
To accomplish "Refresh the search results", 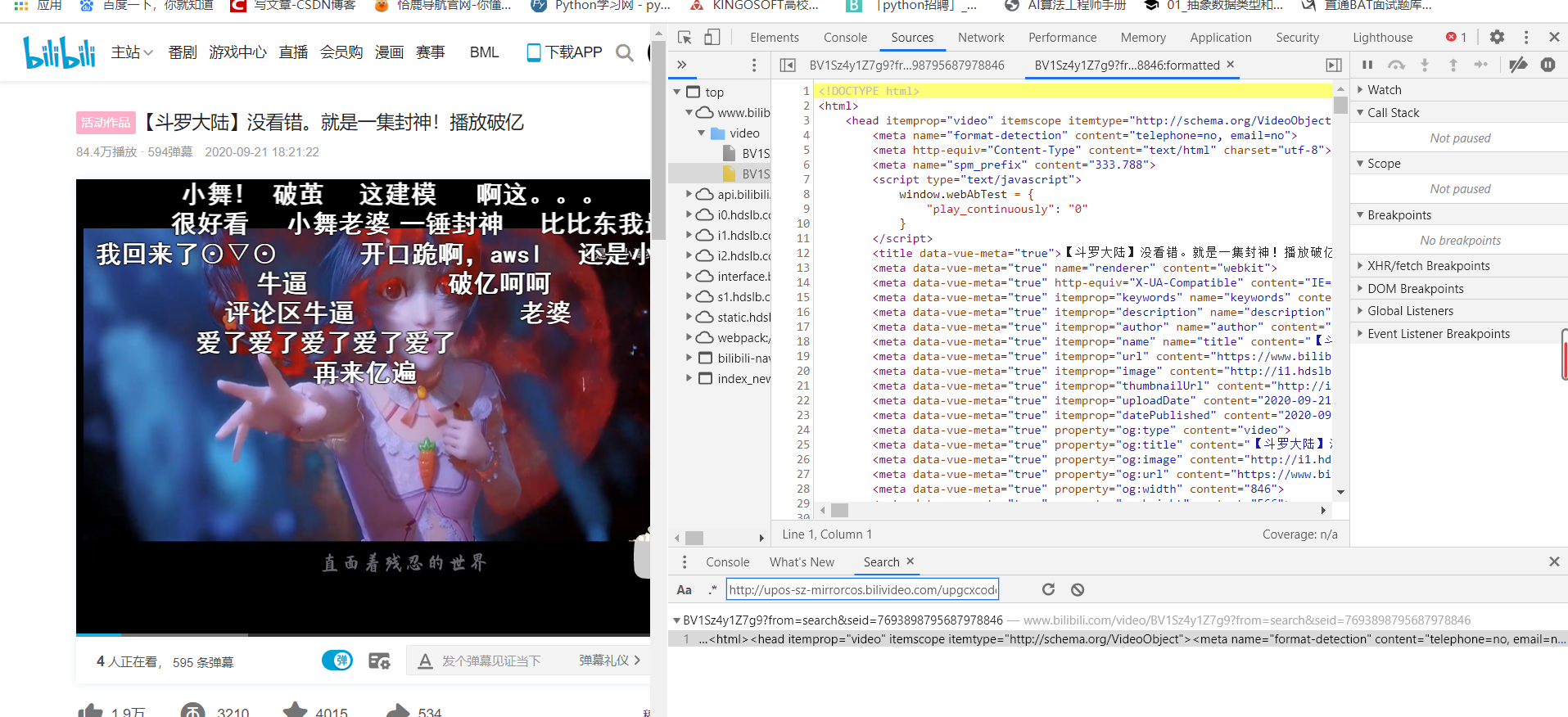I will 1048,589.
